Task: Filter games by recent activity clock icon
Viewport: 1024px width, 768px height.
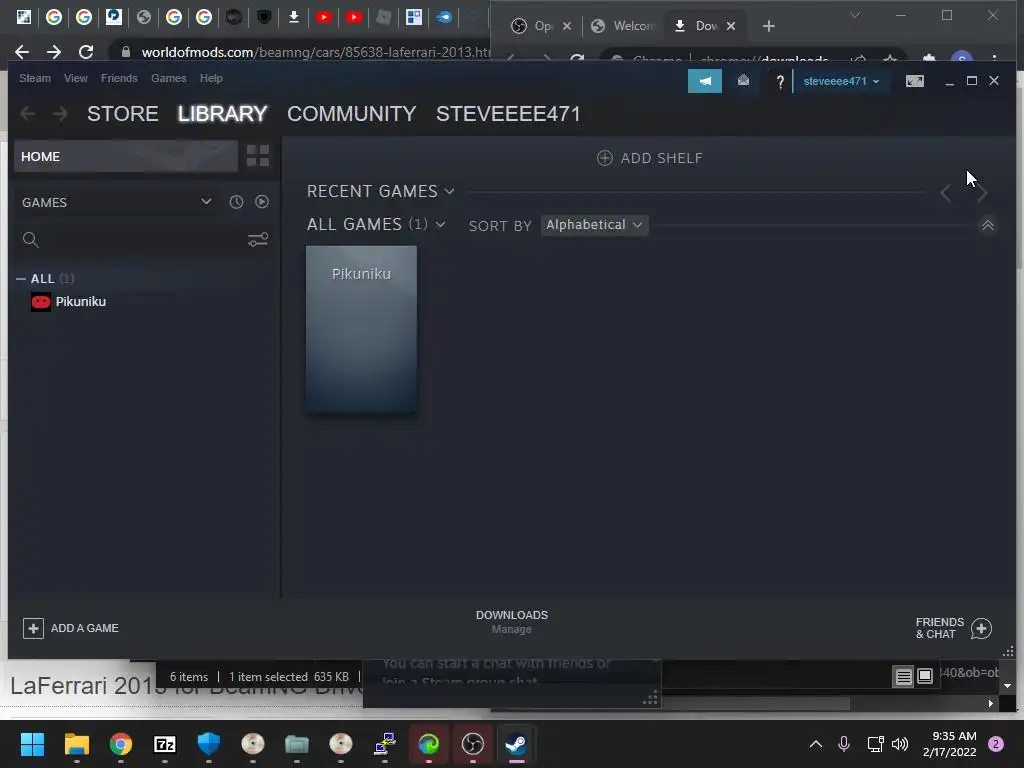Action: pos(236,202)
